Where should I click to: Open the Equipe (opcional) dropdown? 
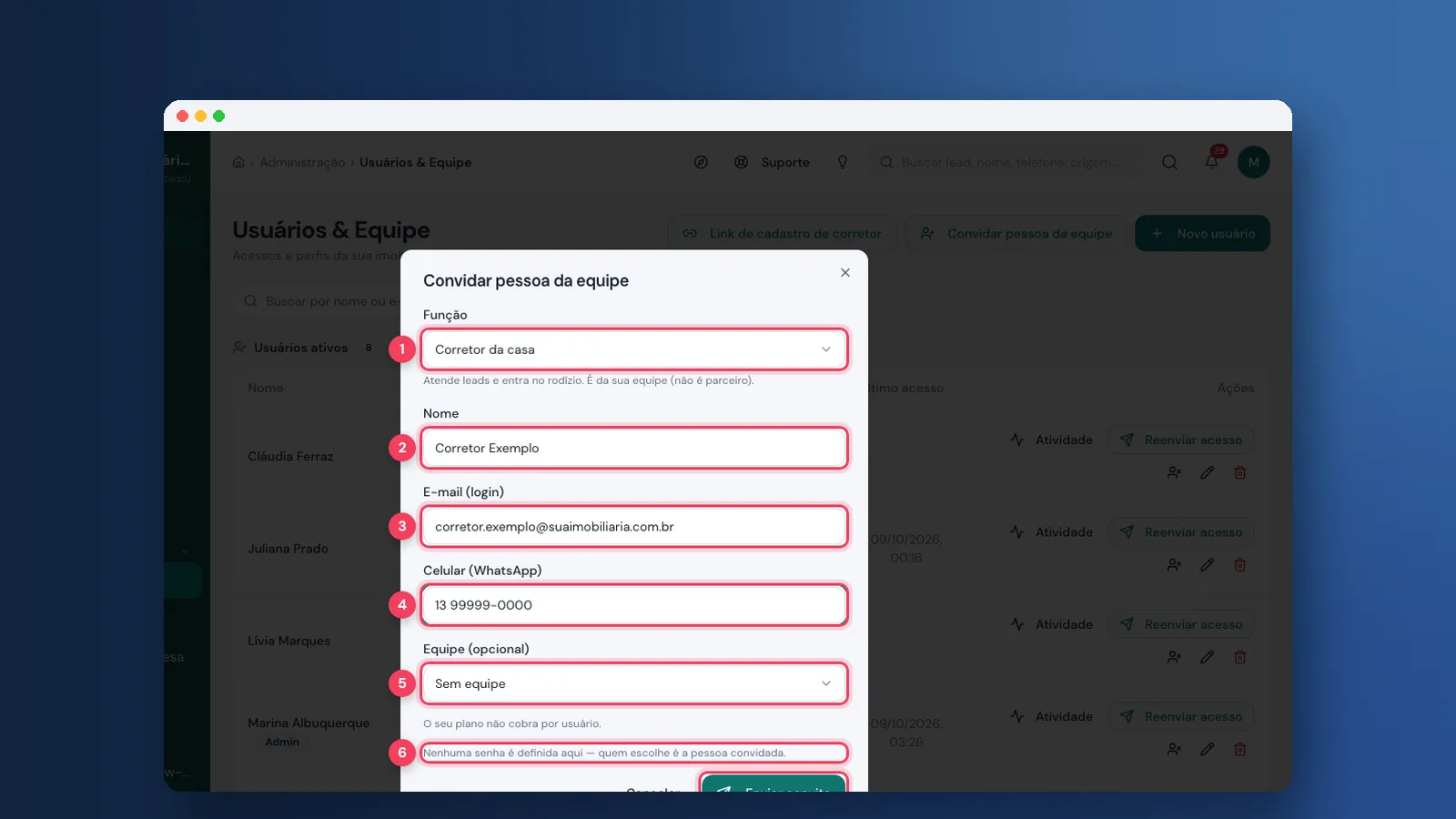[x=634, y=683]
